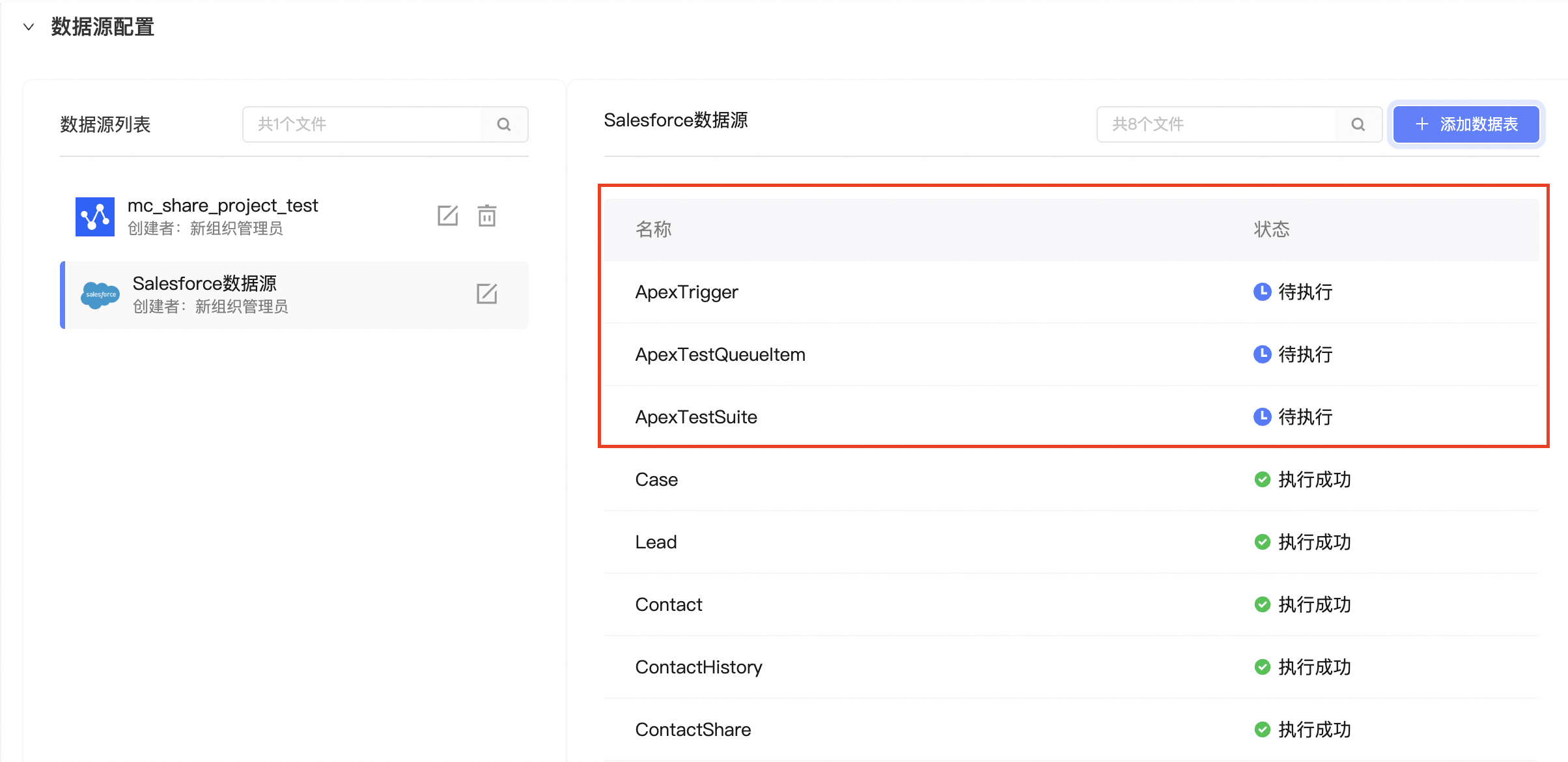1568x762 pixels.
Task: Click edit icon for Salesforce数据源
Action: (x=486, y=294)
